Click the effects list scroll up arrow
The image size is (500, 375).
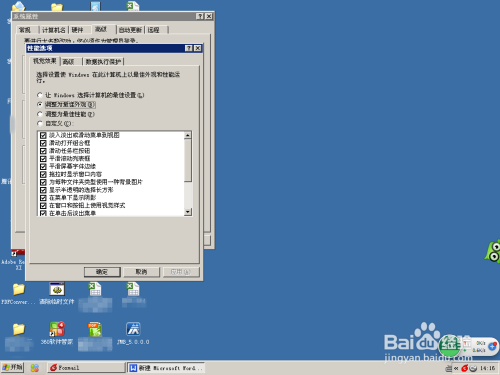pyautogui.click(x=188, y=135)
